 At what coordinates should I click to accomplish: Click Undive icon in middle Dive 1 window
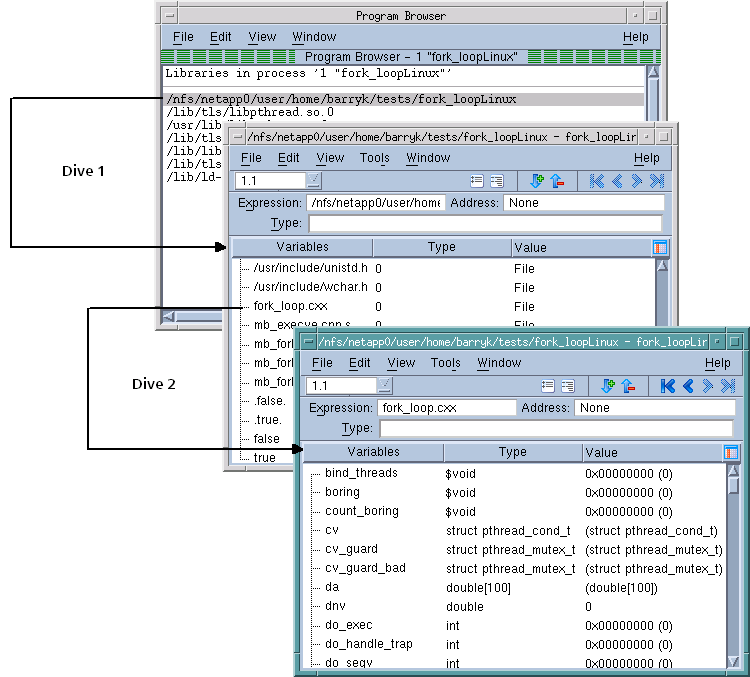(x=557, y=181)
